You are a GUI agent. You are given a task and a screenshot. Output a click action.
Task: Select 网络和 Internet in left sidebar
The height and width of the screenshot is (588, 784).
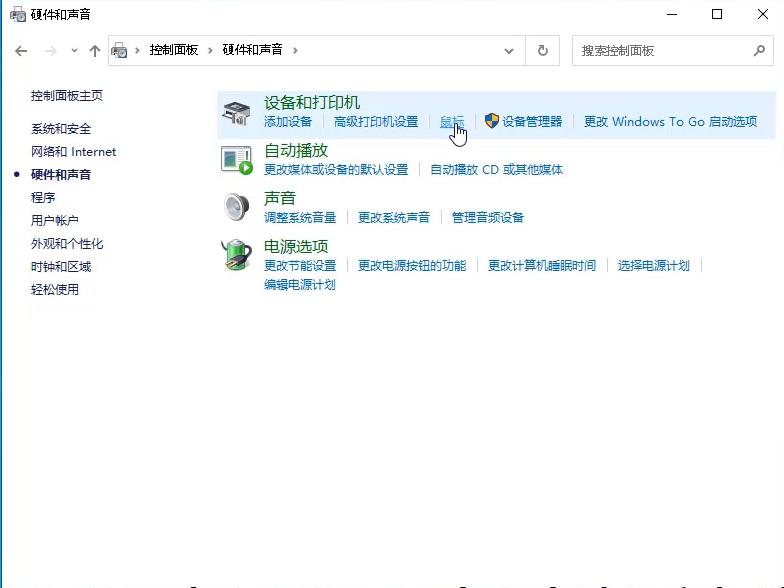click(73, 152)
